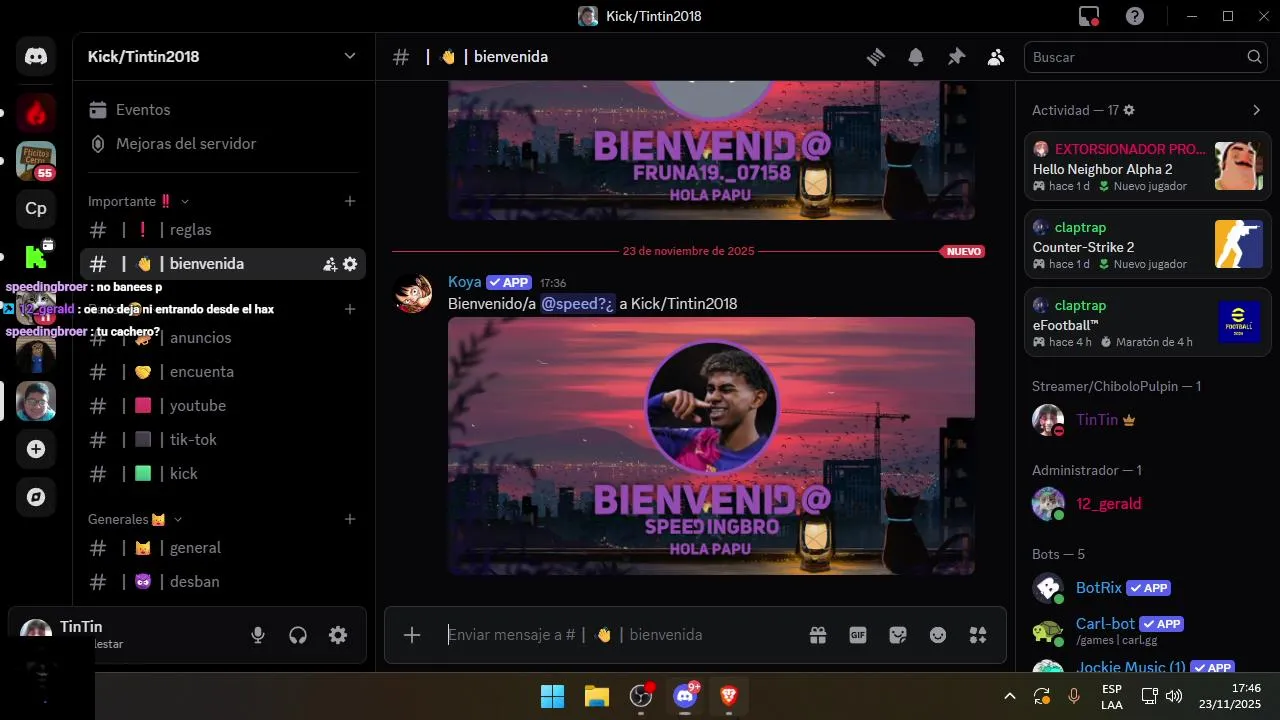1280x720 pixels.
Task: Select the reglas channel
Action: pyautogui.click(x=222, y=230)
